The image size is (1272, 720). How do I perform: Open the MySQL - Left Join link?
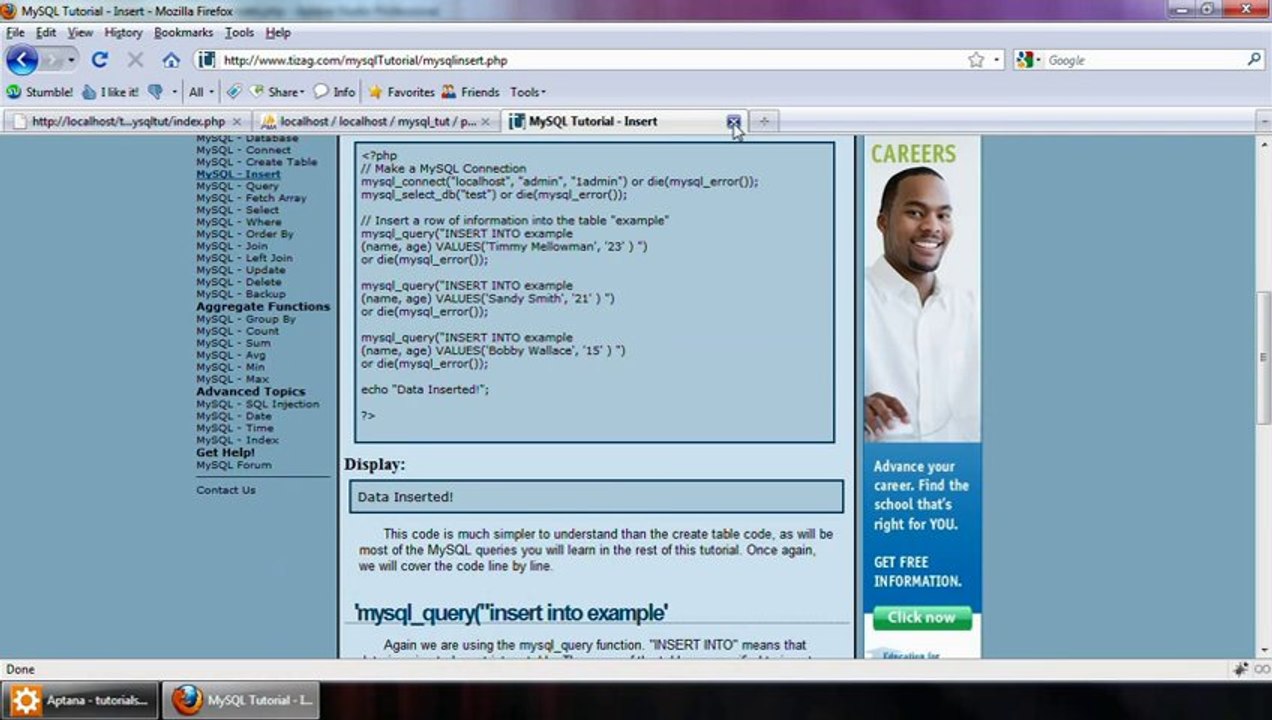(244, 258)
